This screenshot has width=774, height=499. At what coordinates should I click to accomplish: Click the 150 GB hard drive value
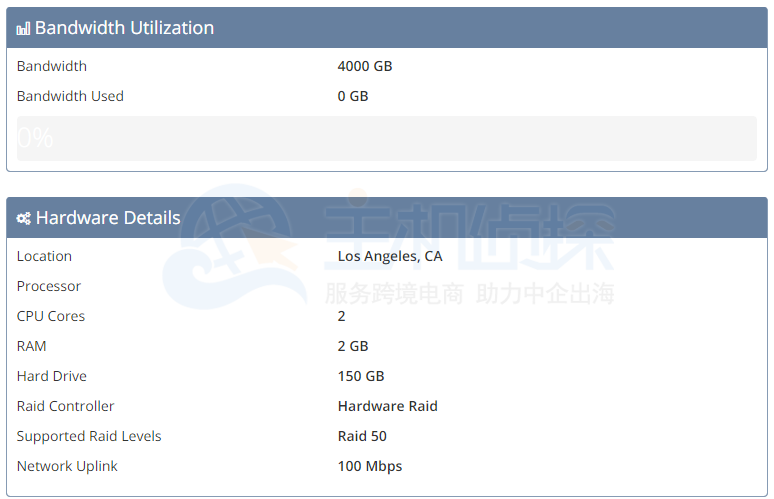coord(361,376)
